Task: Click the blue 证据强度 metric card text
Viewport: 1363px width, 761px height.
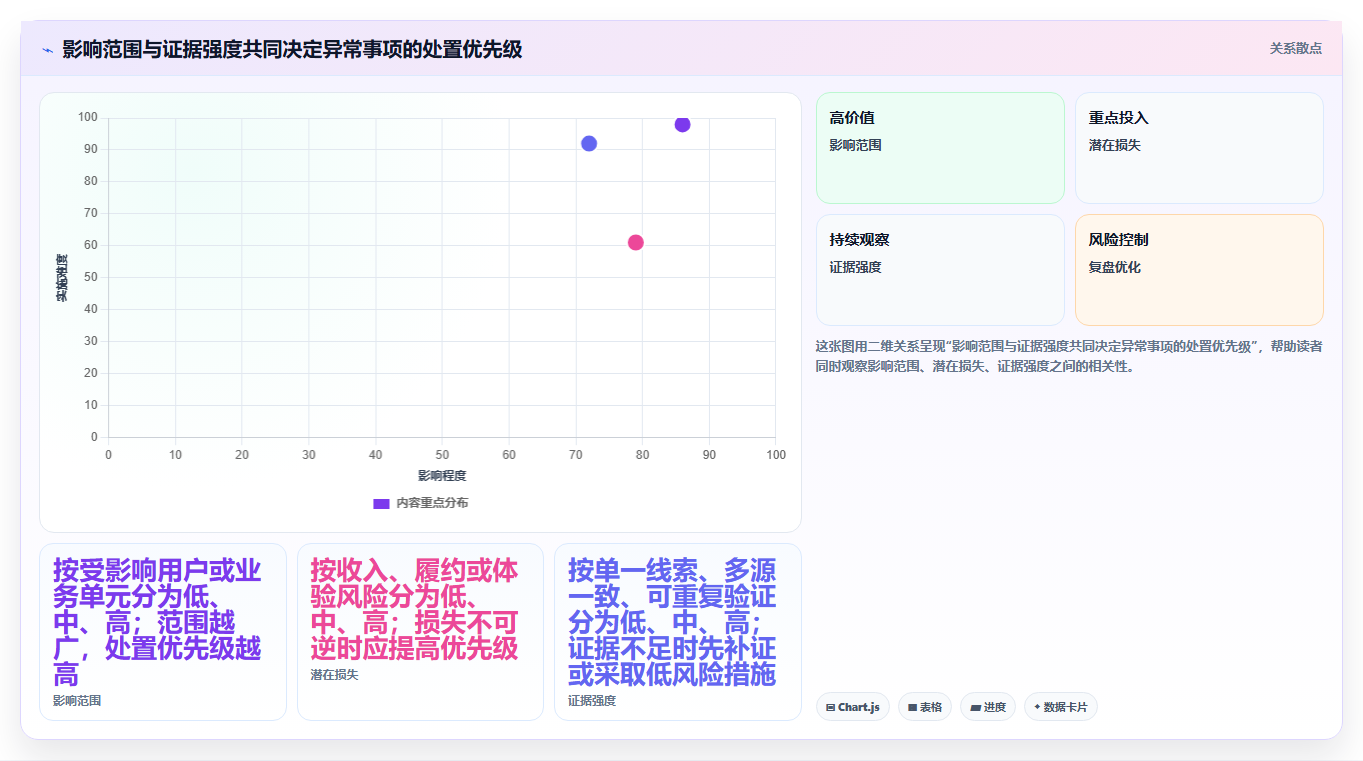Action: [672, 622]
